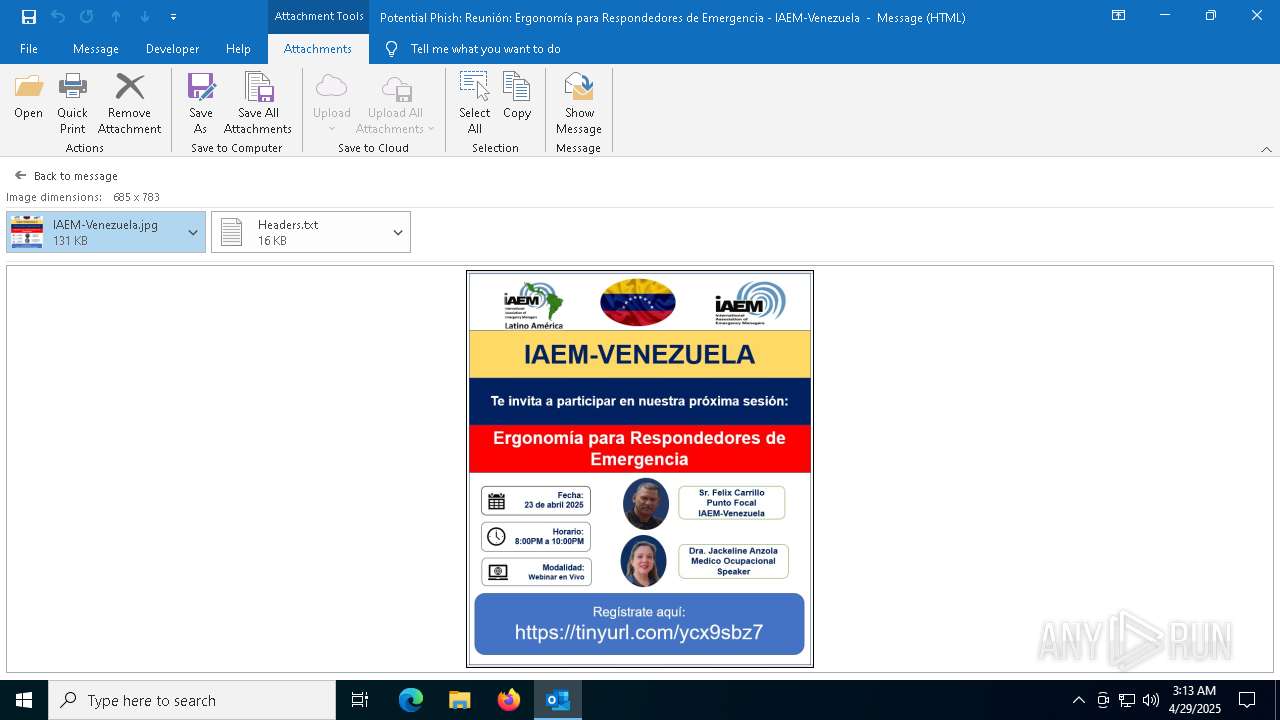Show hidden tray icons
The image size is (1280, 720).
coord(1078,700)
